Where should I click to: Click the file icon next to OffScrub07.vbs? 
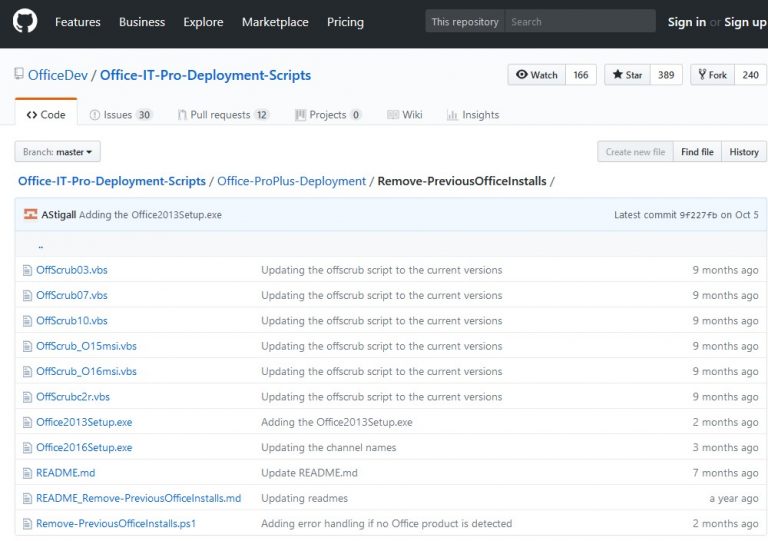pos(27,296)
